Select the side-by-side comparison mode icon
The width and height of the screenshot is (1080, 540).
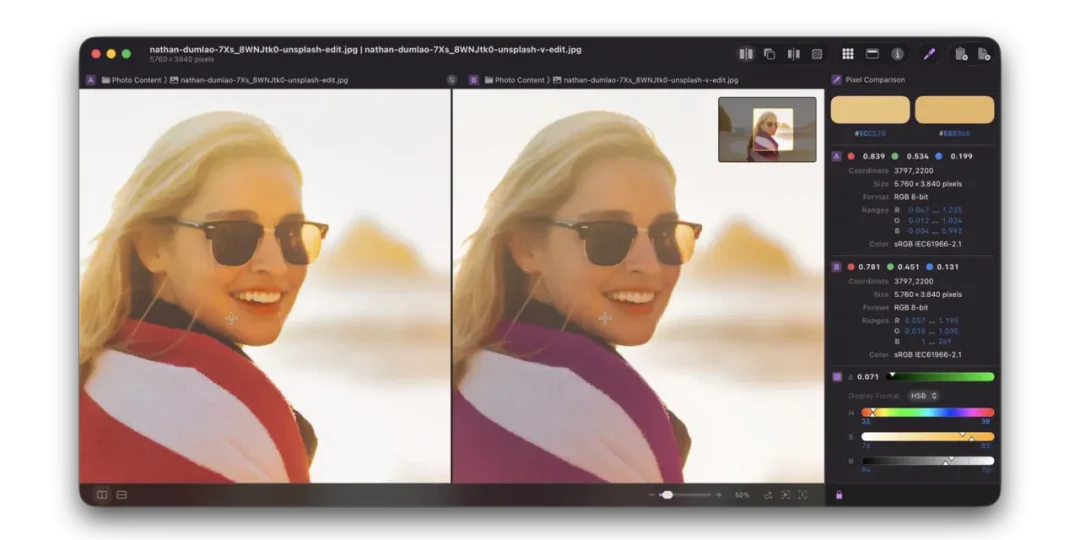click(x=746, y=54)
